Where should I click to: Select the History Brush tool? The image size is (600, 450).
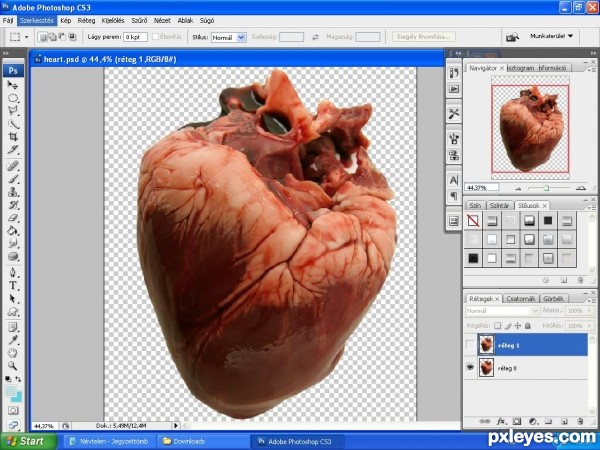click(x=13, y=205)
